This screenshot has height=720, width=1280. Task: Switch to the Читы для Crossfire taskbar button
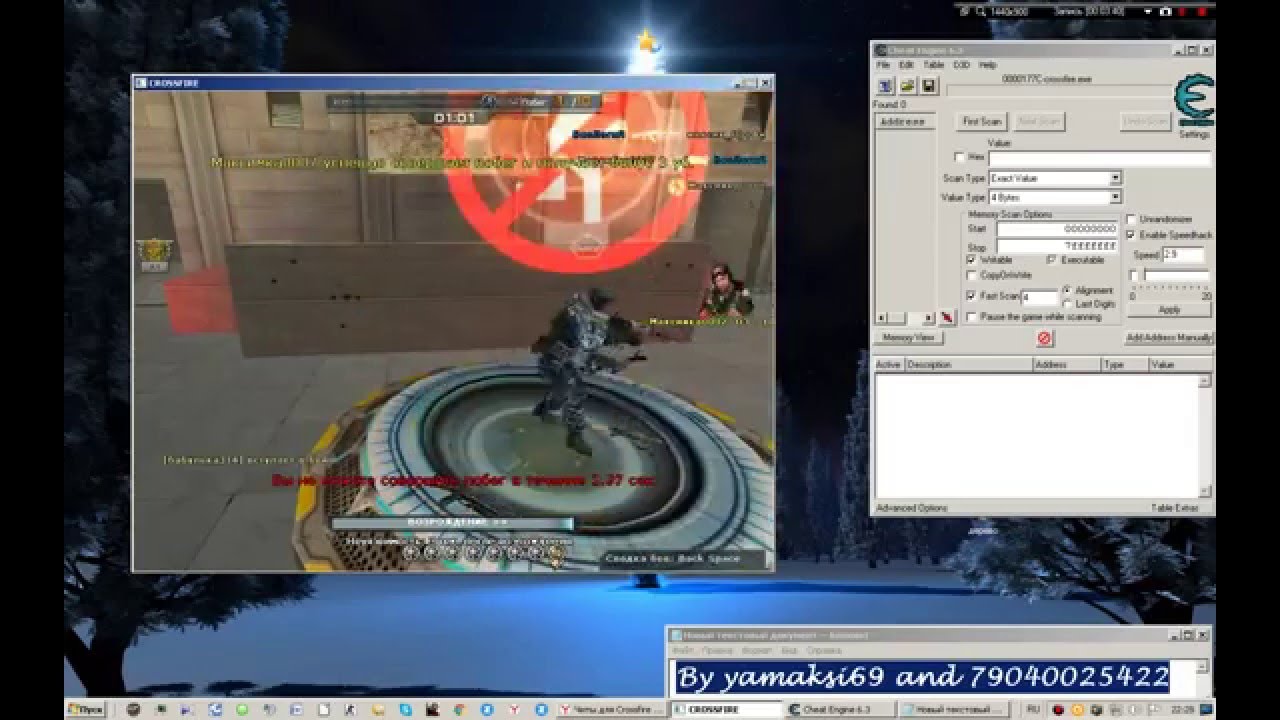(613, 709)
